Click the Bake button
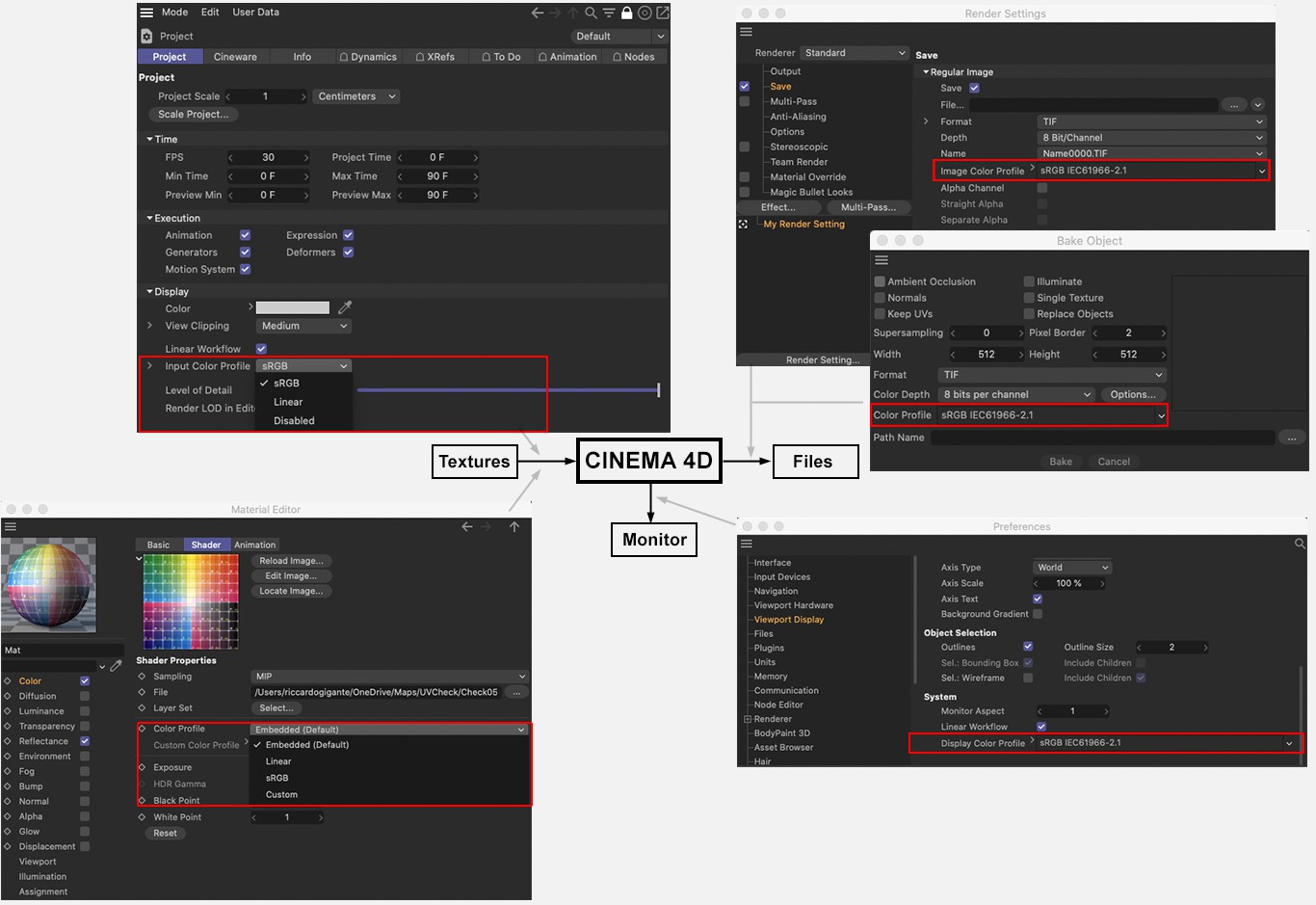 pos(1061,462)
